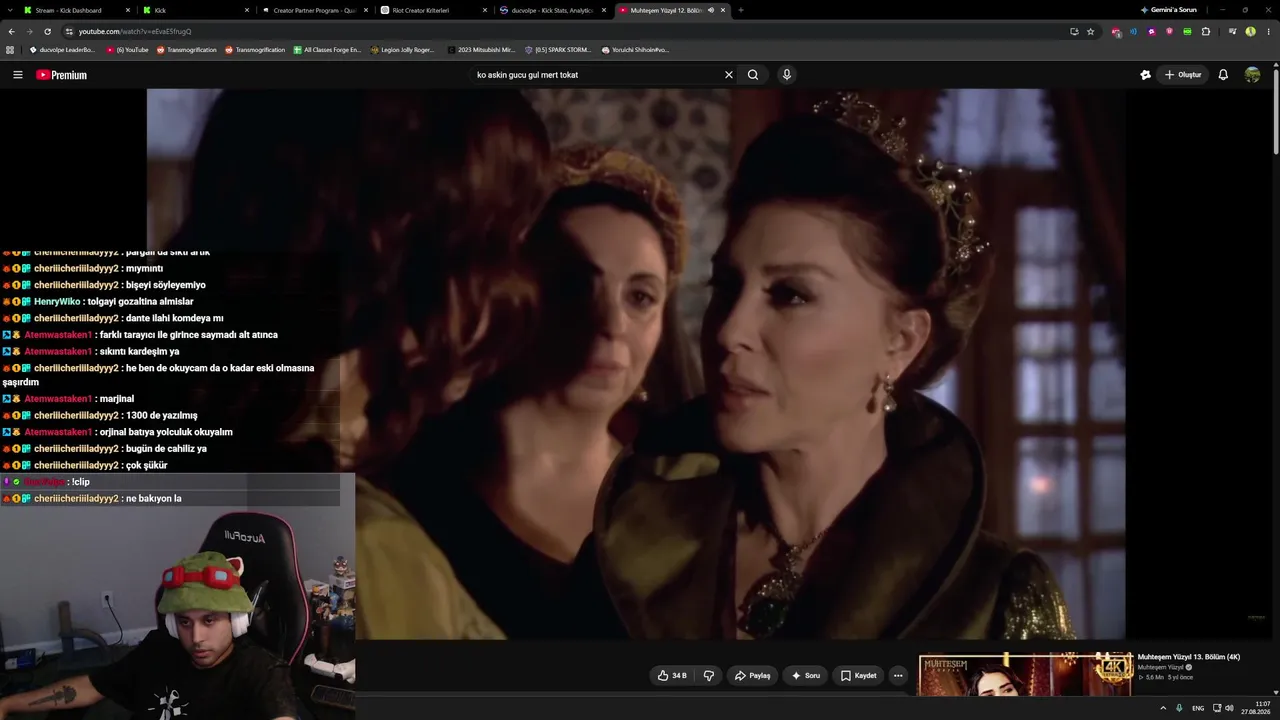Open the media controls toolbar button
1280x720 pixels.
[1232, 31]
